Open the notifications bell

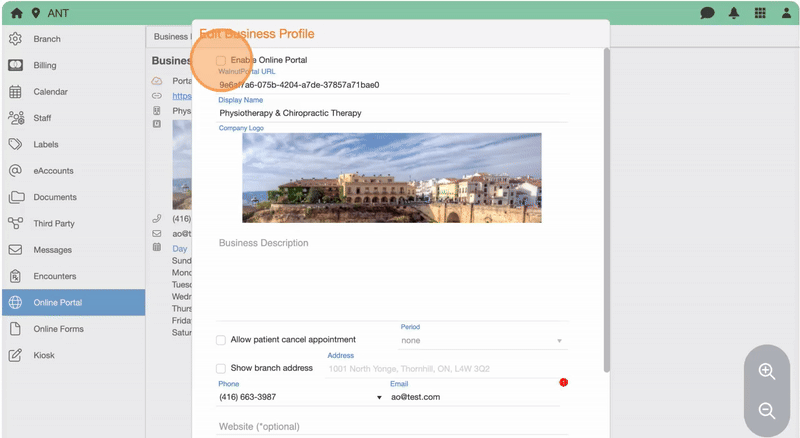click(734, 13)
